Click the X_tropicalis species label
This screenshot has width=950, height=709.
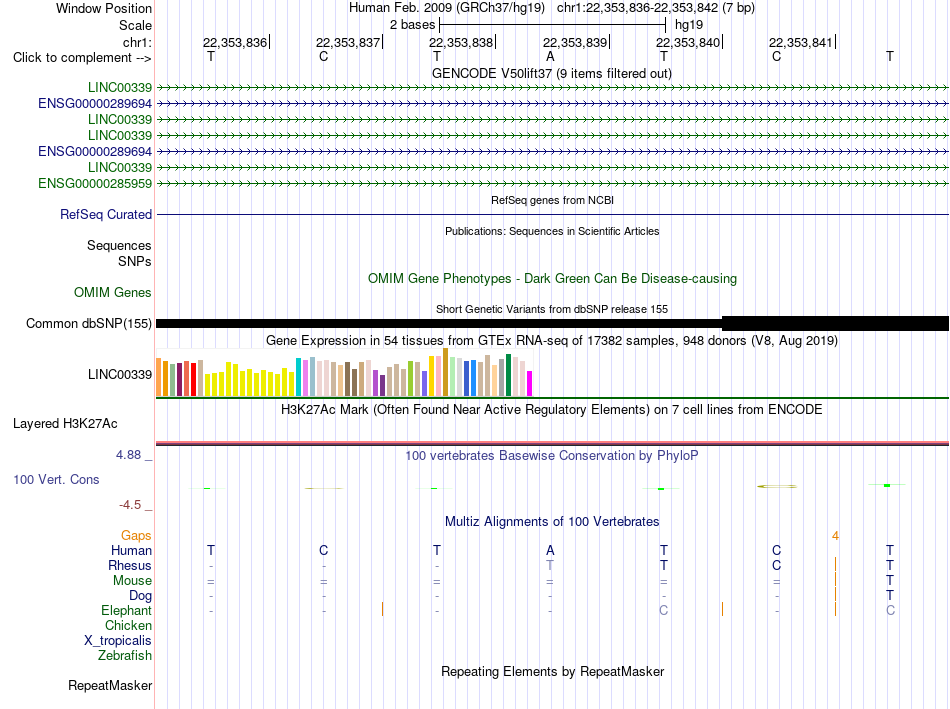118,641
